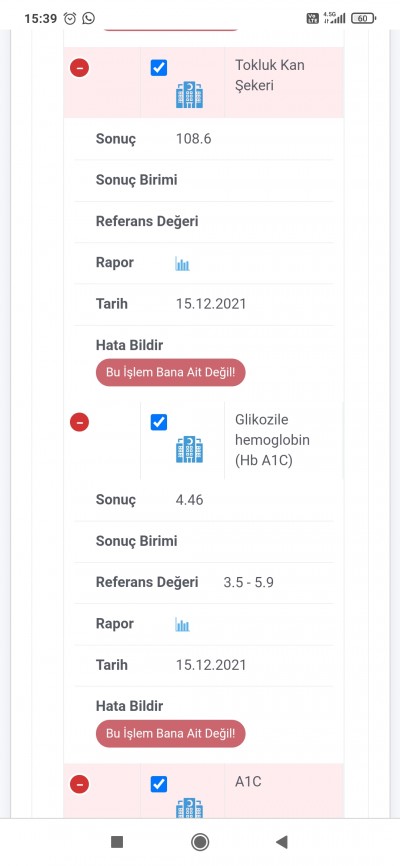Collapse the Glikozile hemoglobin row
Image resolution: width=400 pixels, height=866 pixels.
pyautogui.click(x=80, y=423)
